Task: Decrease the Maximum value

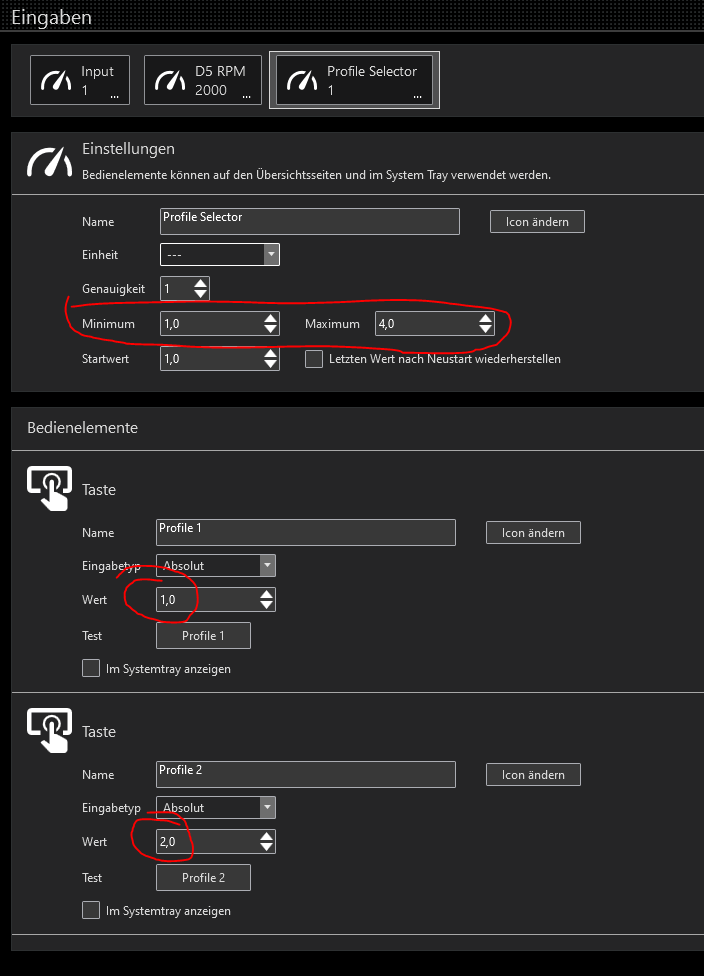Action: 486,329
